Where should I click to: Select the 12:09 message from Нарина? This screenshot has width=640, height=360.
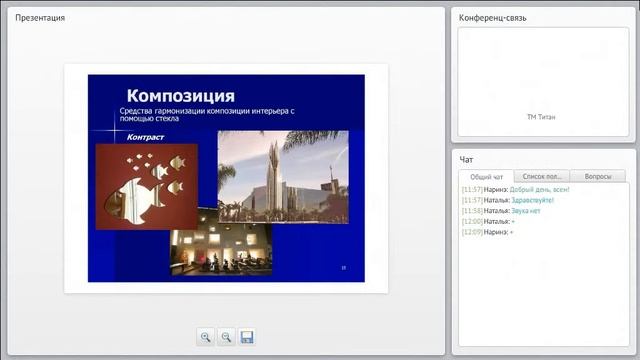click(x=487, y=232)
